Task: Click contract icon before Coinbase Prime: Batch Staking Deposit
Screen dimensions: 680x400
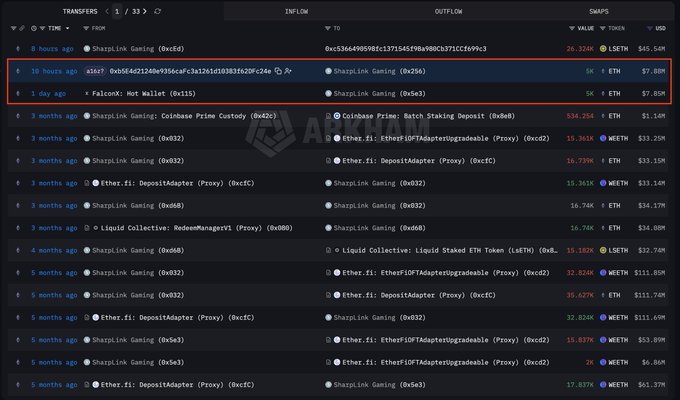Action: (328, 116)
